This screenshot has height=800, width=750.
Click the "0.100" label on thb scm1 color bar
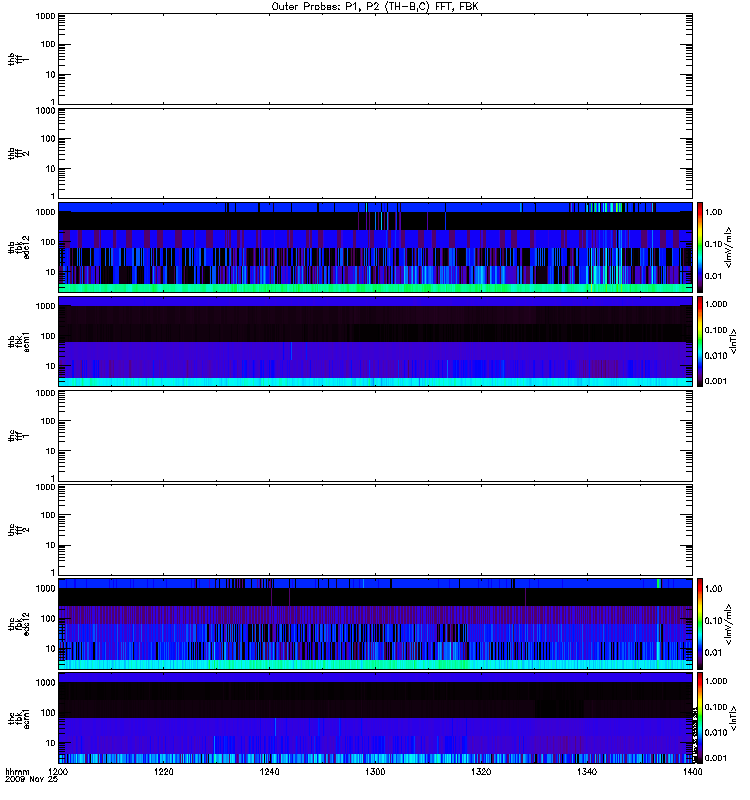point(716,330)
